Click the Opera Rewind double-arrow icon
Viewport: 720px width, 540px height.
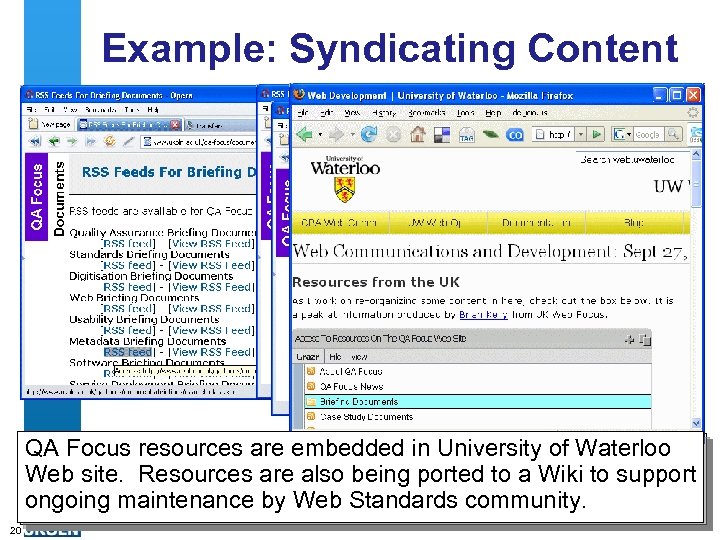tap(34, 141)
